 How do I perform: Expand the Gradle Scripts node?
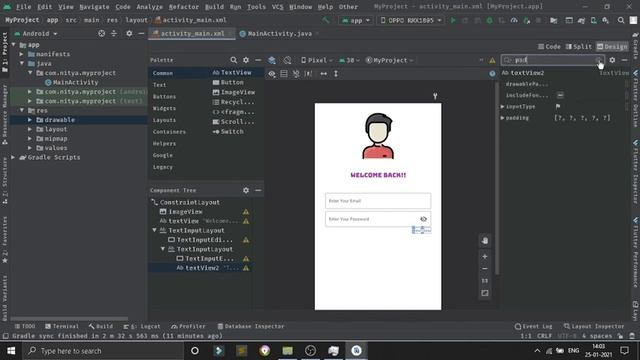pyautogui.click(x=13, y=157)
